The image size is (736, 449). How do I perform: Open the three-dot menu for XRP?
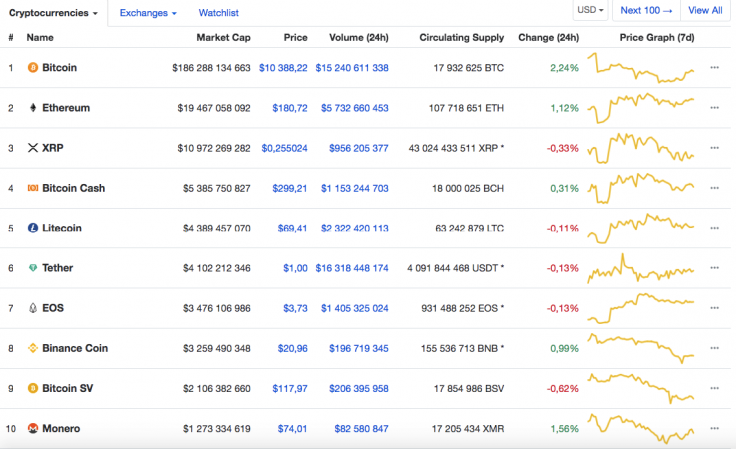pyautogui.click(x=714, y=148)
